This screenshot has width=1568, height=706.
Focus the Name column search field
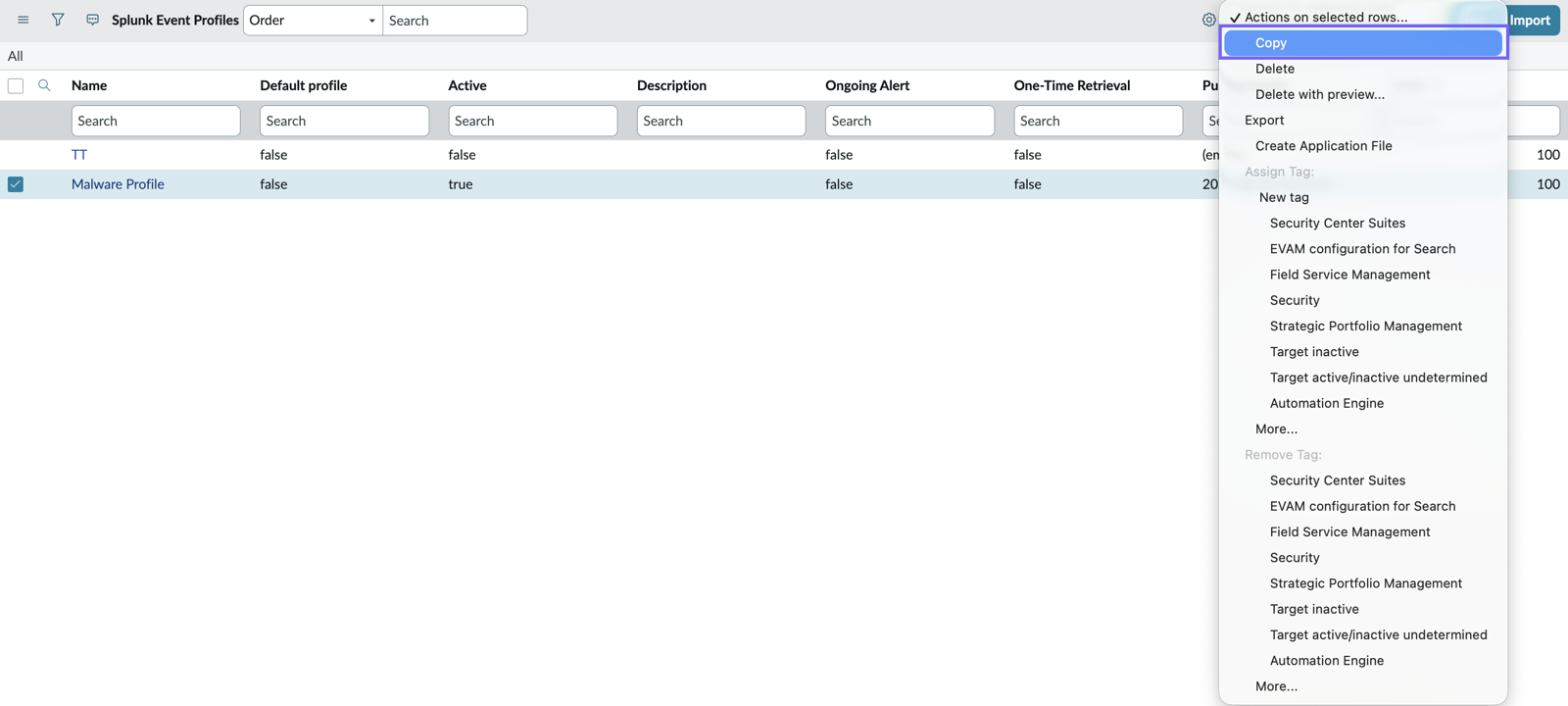coord(156,121)
